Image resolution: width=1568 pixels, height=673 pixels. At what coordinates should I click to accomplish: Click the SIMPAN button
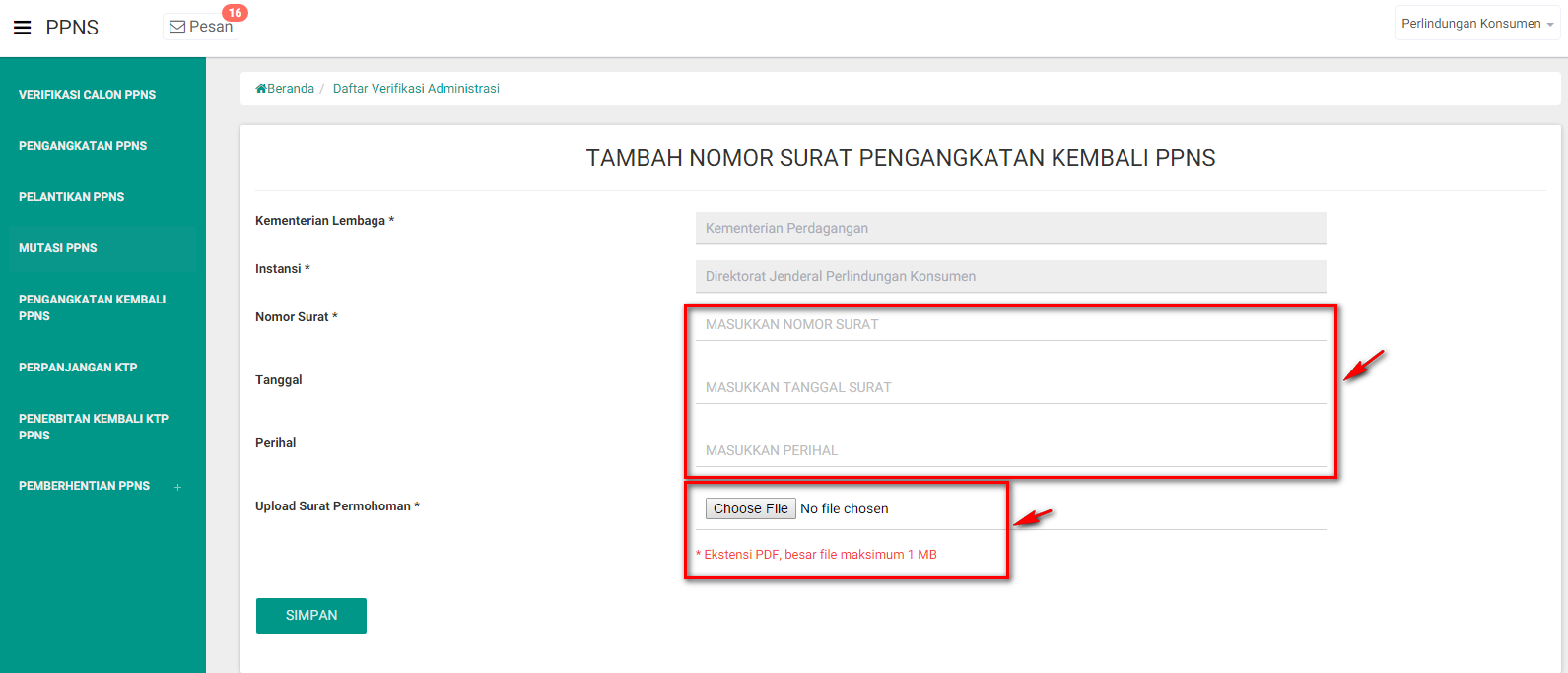tap(311, 615)
